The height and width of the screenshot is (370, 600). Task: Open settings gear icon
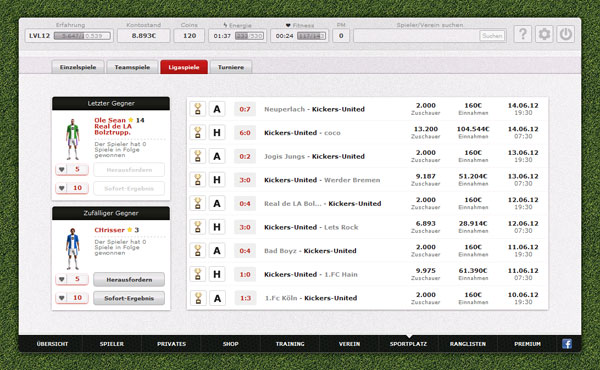click(544, 34)
